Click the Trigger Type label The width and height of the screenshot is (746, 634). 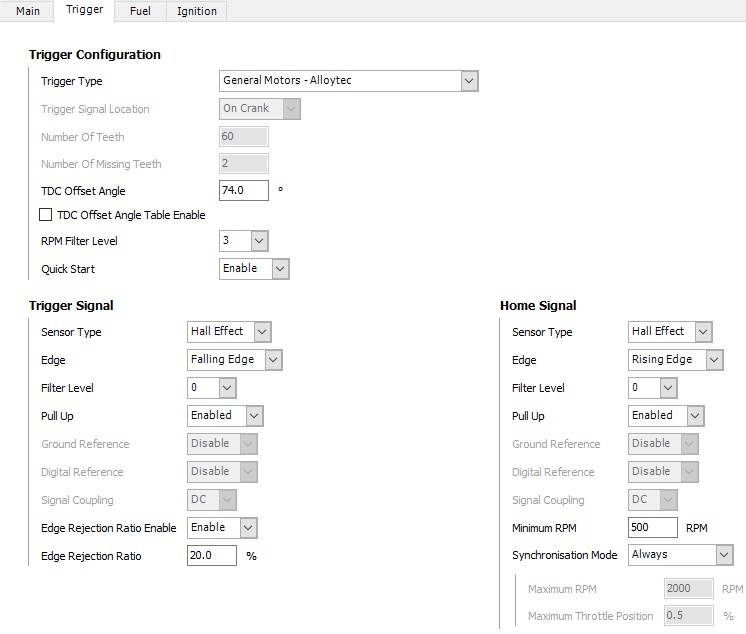(x=71, y=81)
